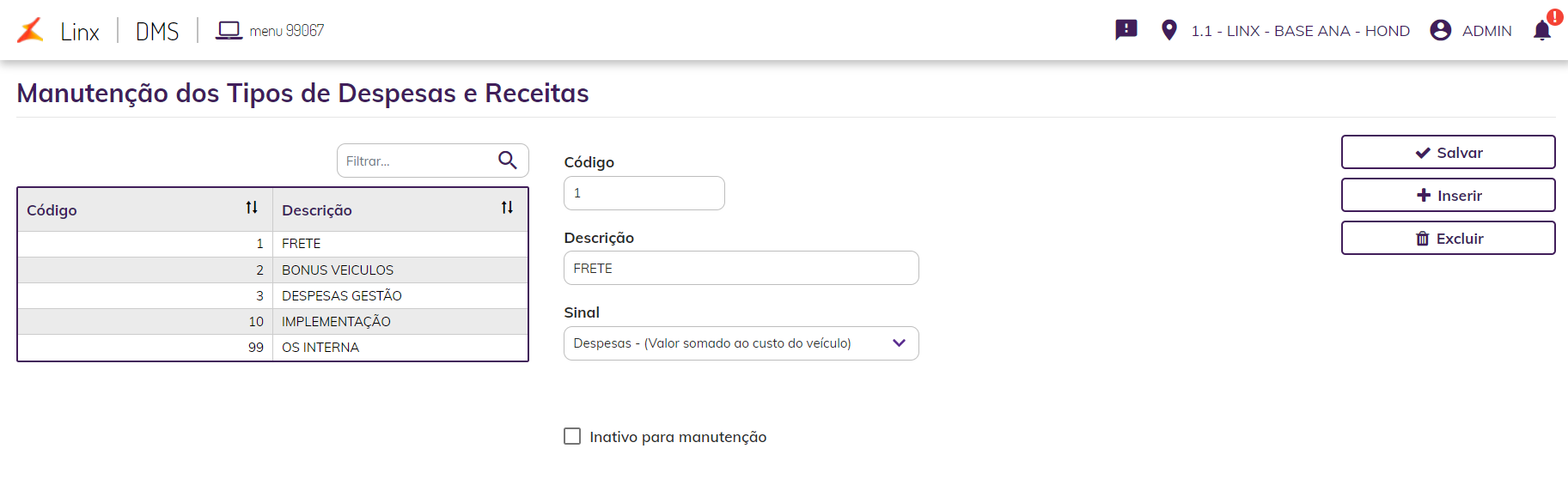Focus the Filtrar search field
Screen dimensions: 1568x485
[417, 161]
